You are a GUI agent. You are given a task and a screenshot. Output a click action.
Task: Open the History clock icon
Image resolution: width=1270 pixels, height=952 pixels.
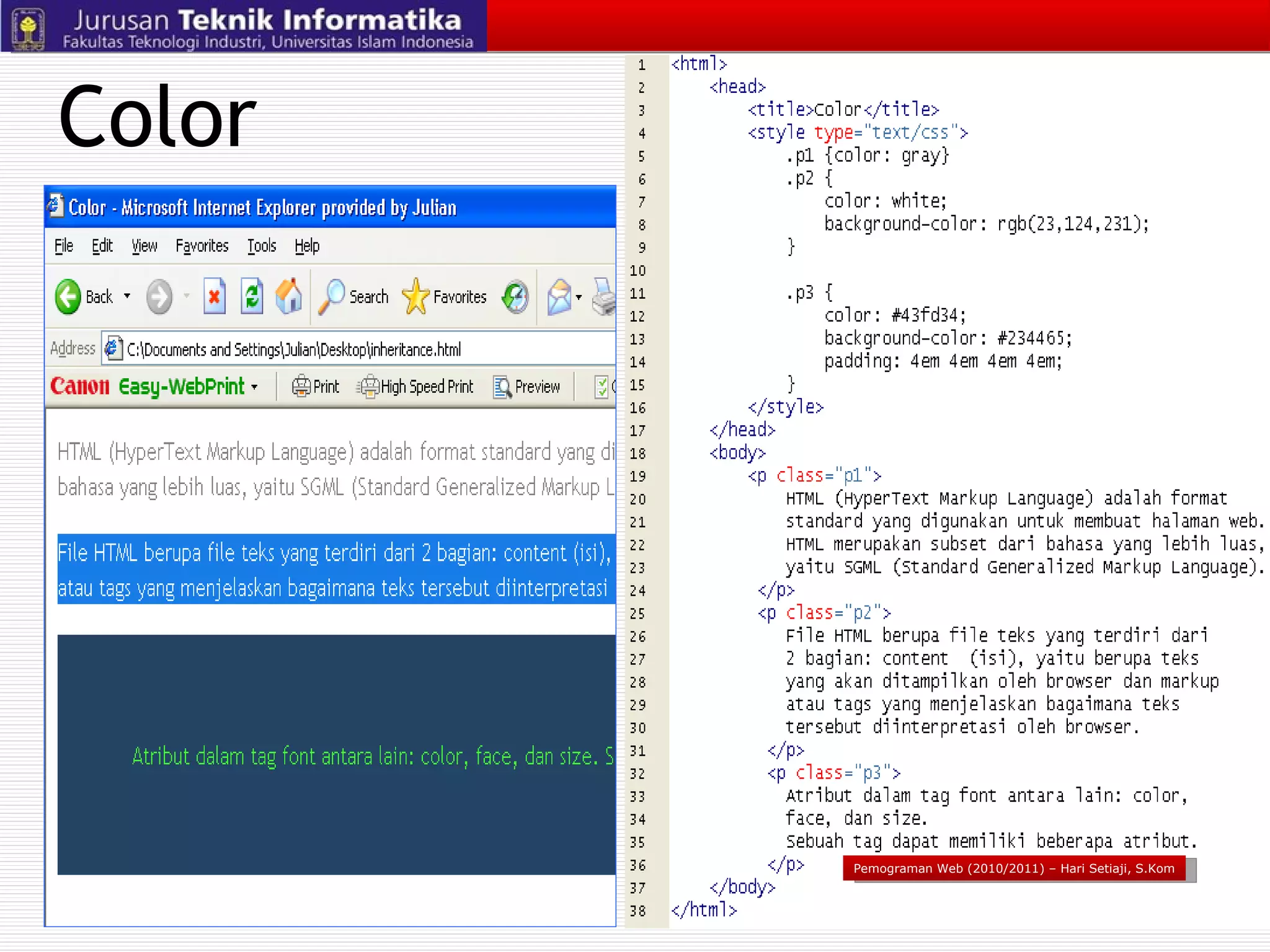click(515, 297)
